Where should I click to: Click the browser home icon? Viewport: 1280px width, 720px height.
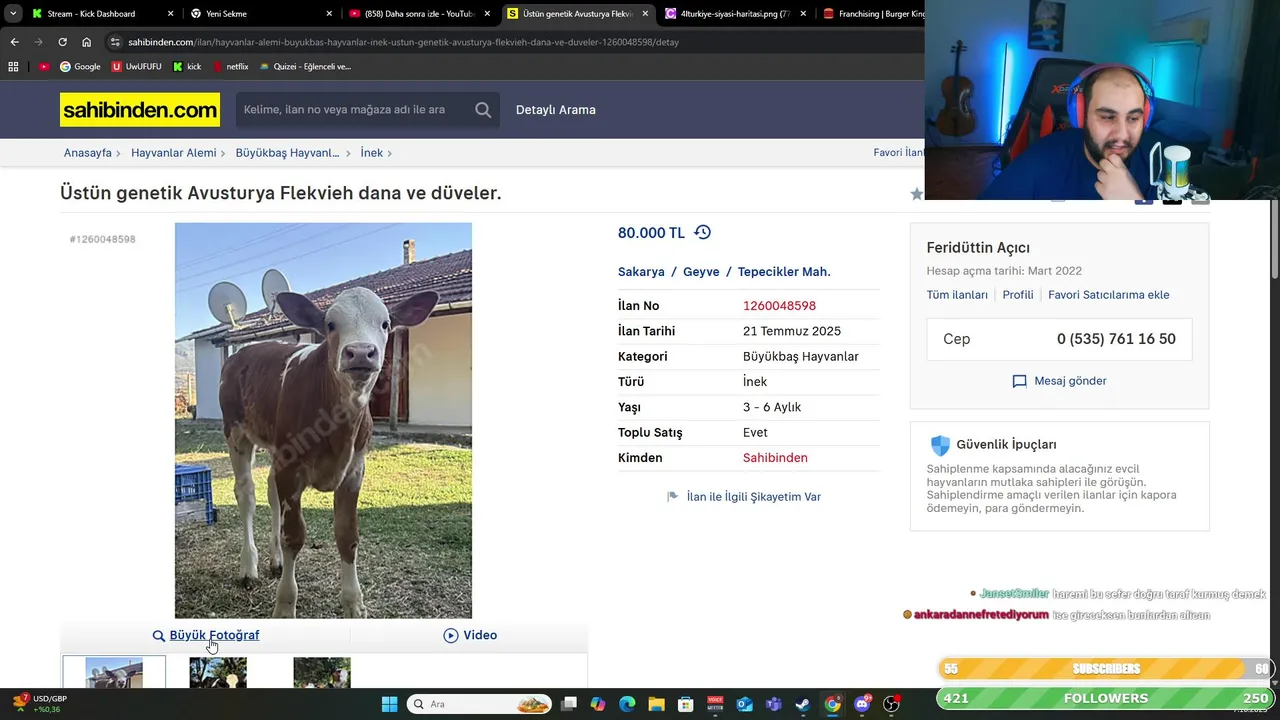click(x=86, y=42)
